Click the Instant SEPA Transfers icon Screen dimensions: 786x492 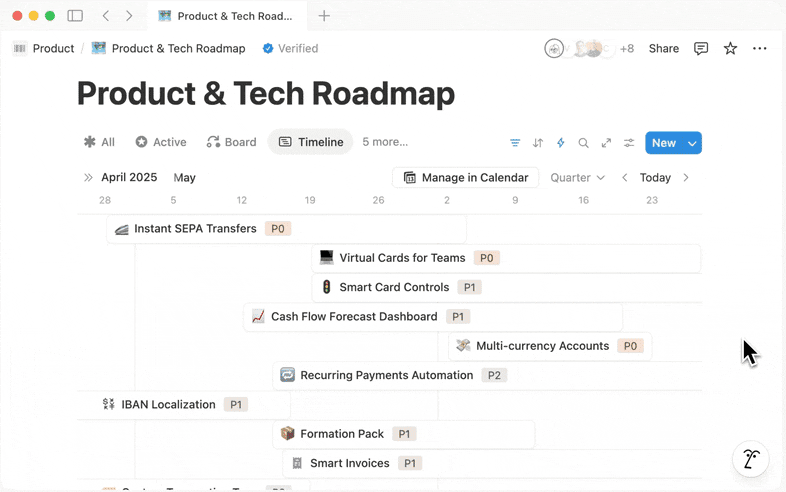tap(121, 229)
